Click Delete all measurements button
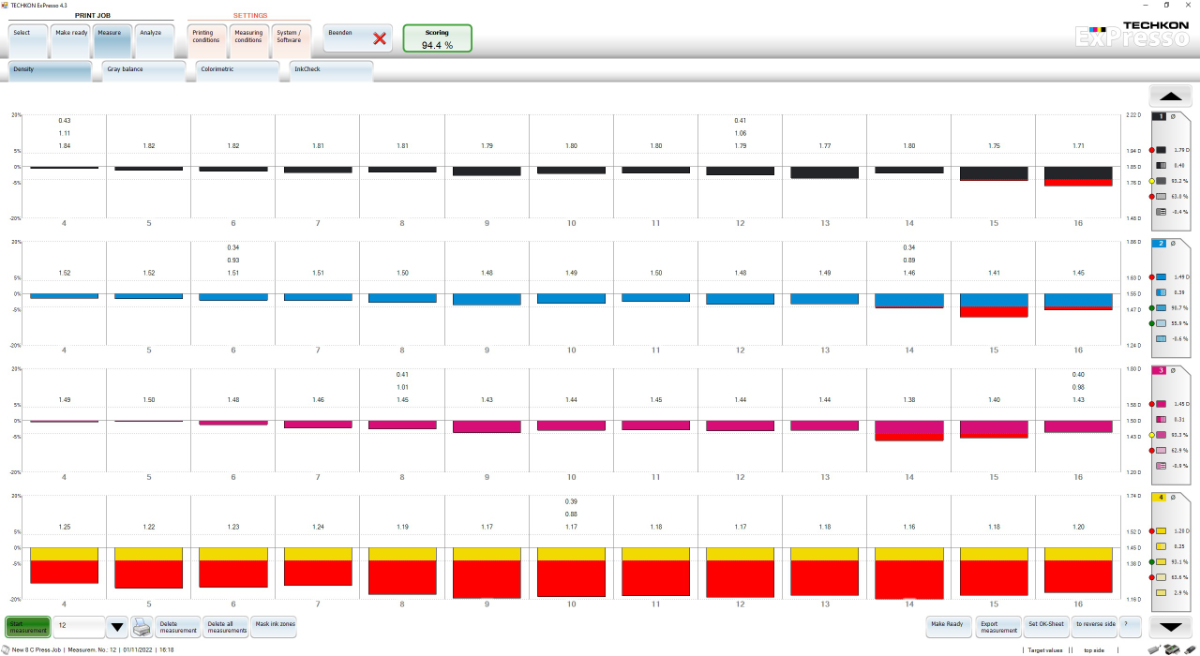Viewport: 1200px width, 656px height. point(225,627)
